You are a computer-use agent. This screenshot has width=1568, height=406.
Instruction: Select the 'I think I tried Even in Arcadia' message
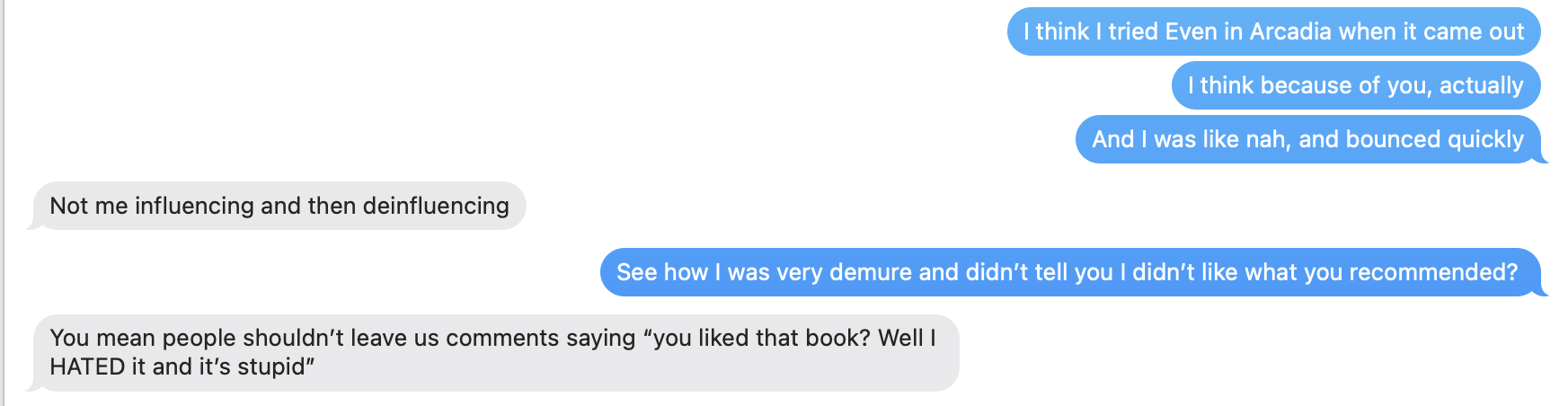point(1273,31)
